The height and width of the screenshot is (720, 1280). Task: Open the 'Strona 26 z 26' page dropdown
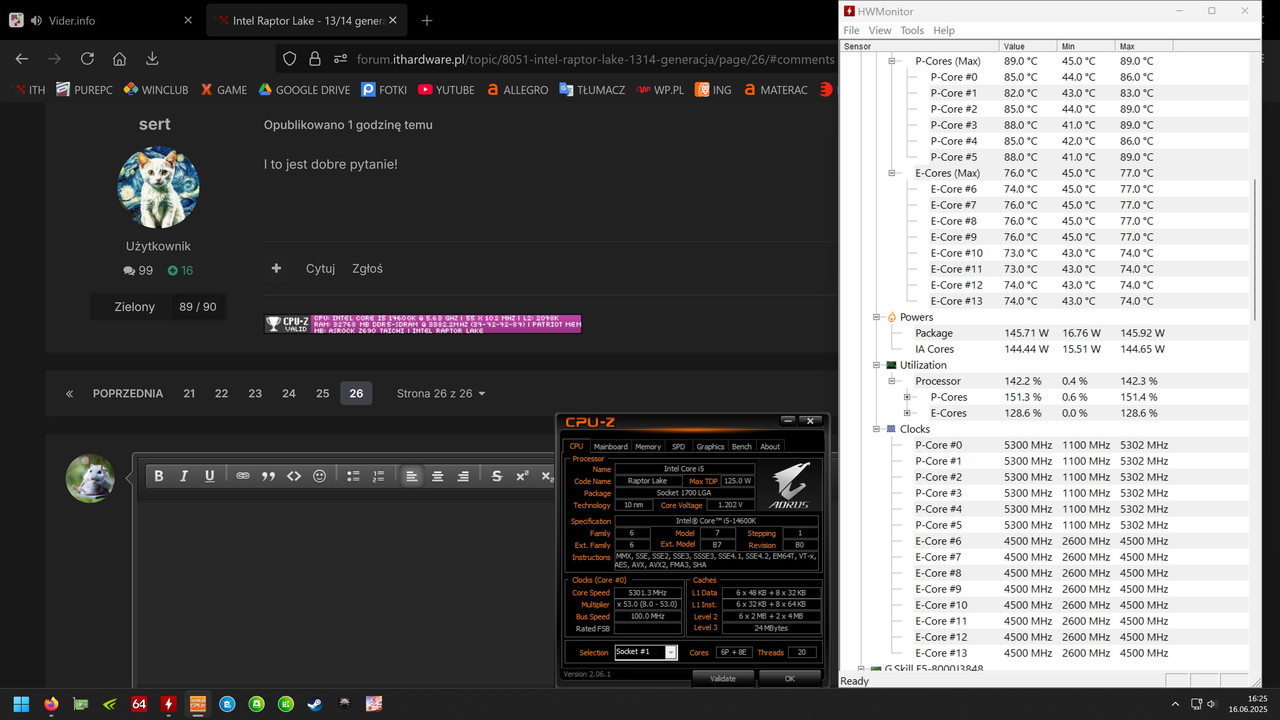coord(440,393)
